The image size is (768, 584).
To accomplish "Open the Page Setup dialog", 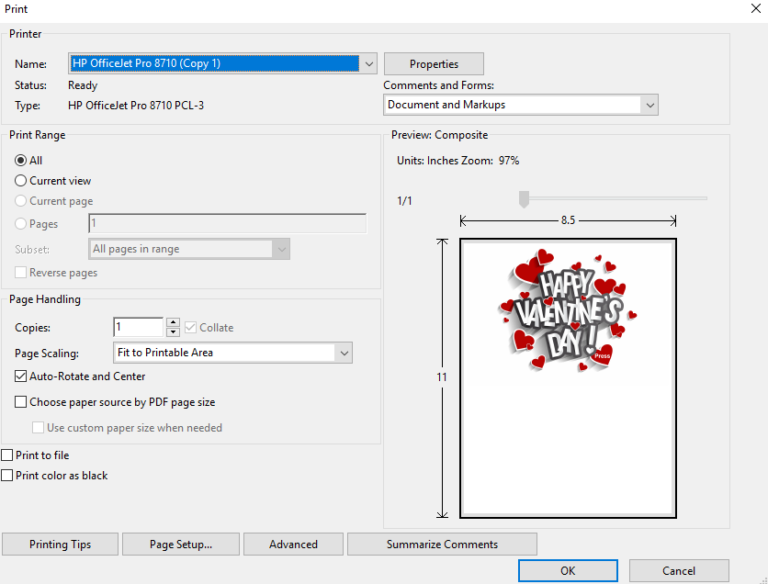I will pos(181,544).
